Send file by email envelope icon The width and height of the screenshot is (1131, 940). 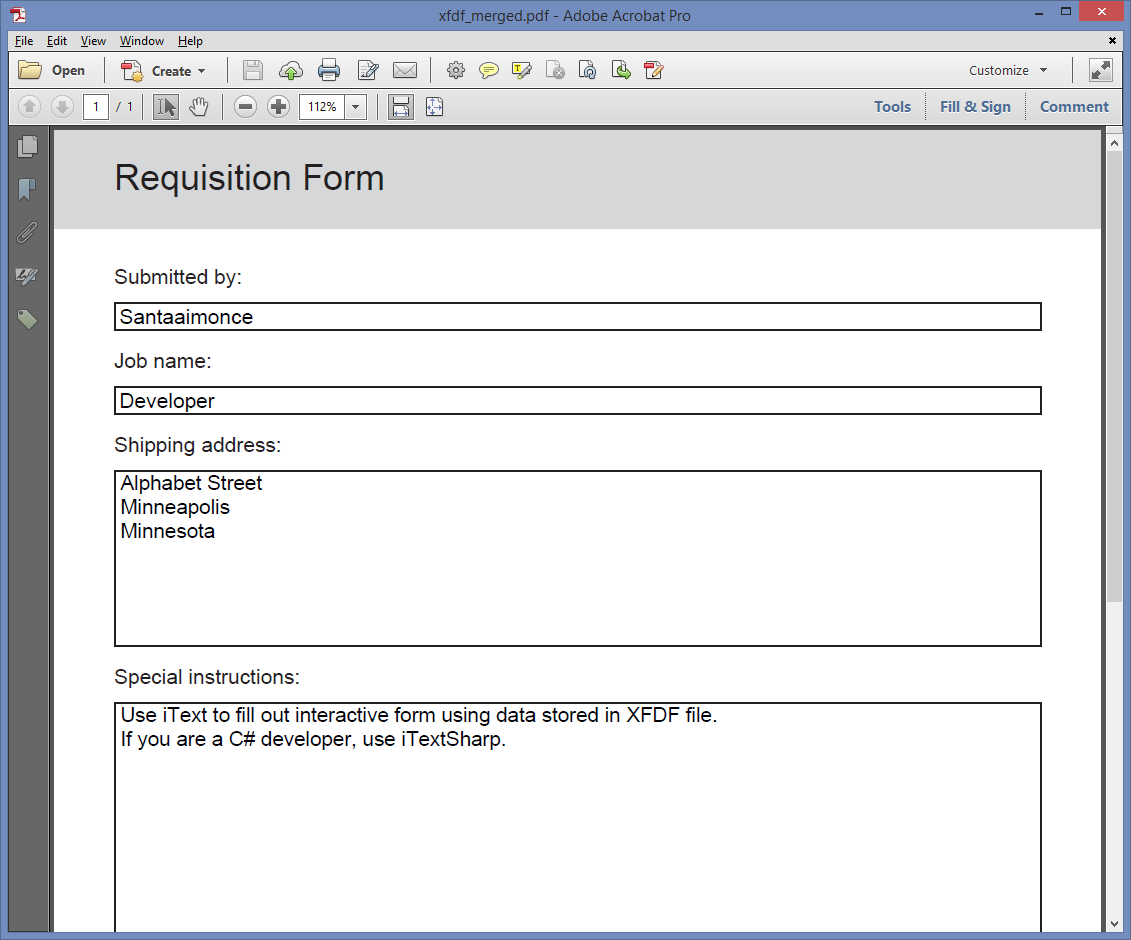[405, 71]
